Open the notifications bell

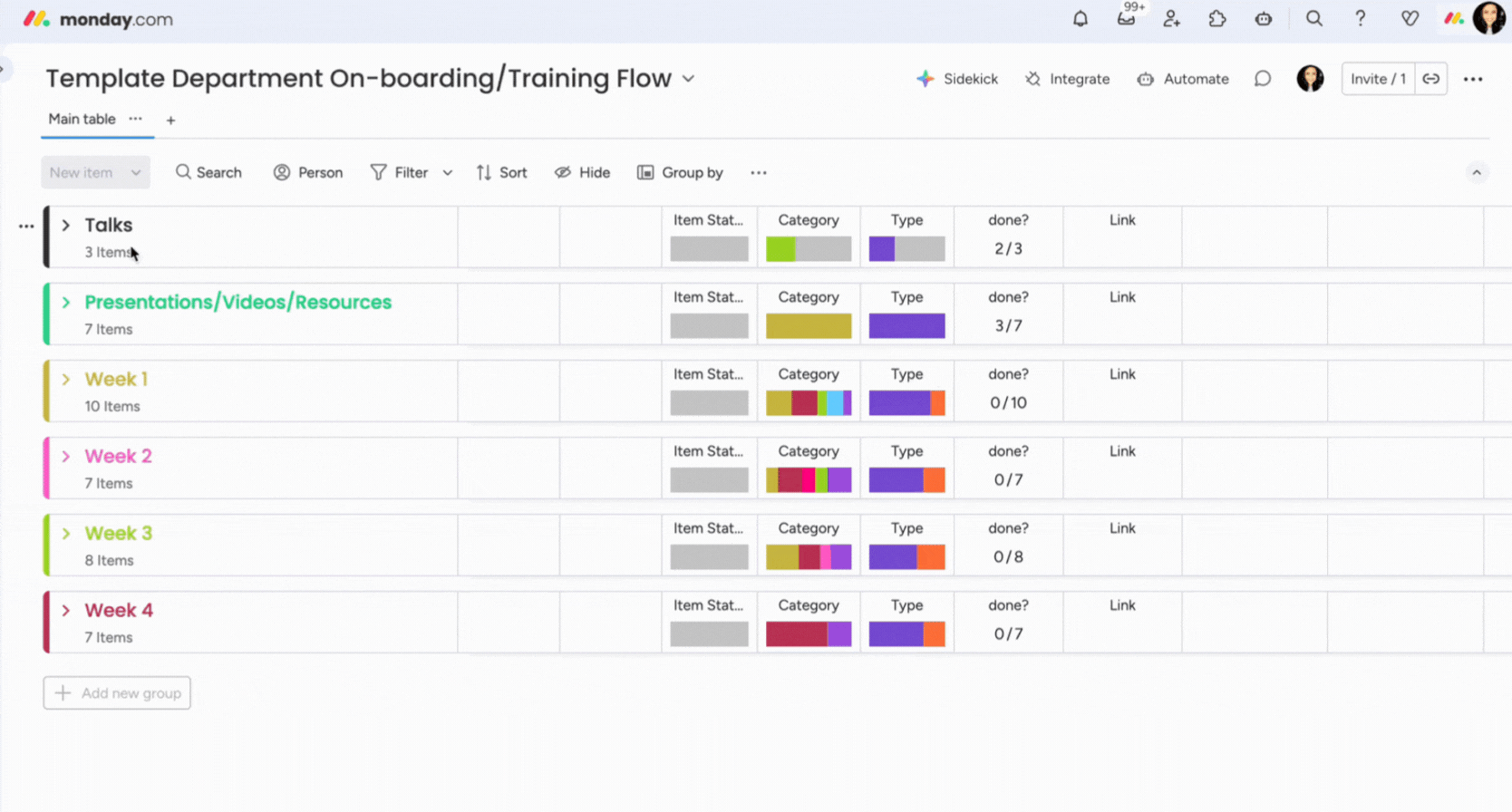[1080, 19]
